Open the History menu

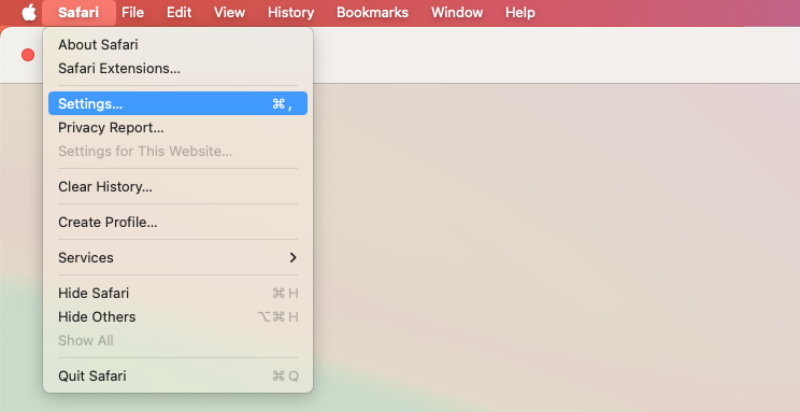click(291, 12)
